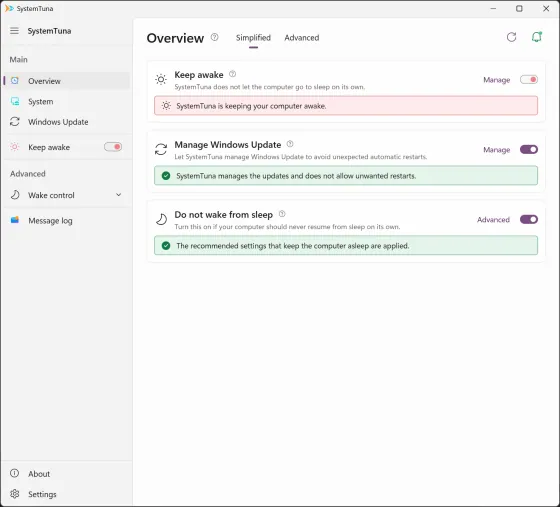The image size is (560, 507).
Task: Click the SystemTuna title beside hamburger menu
Action: [x=49, y=31]
